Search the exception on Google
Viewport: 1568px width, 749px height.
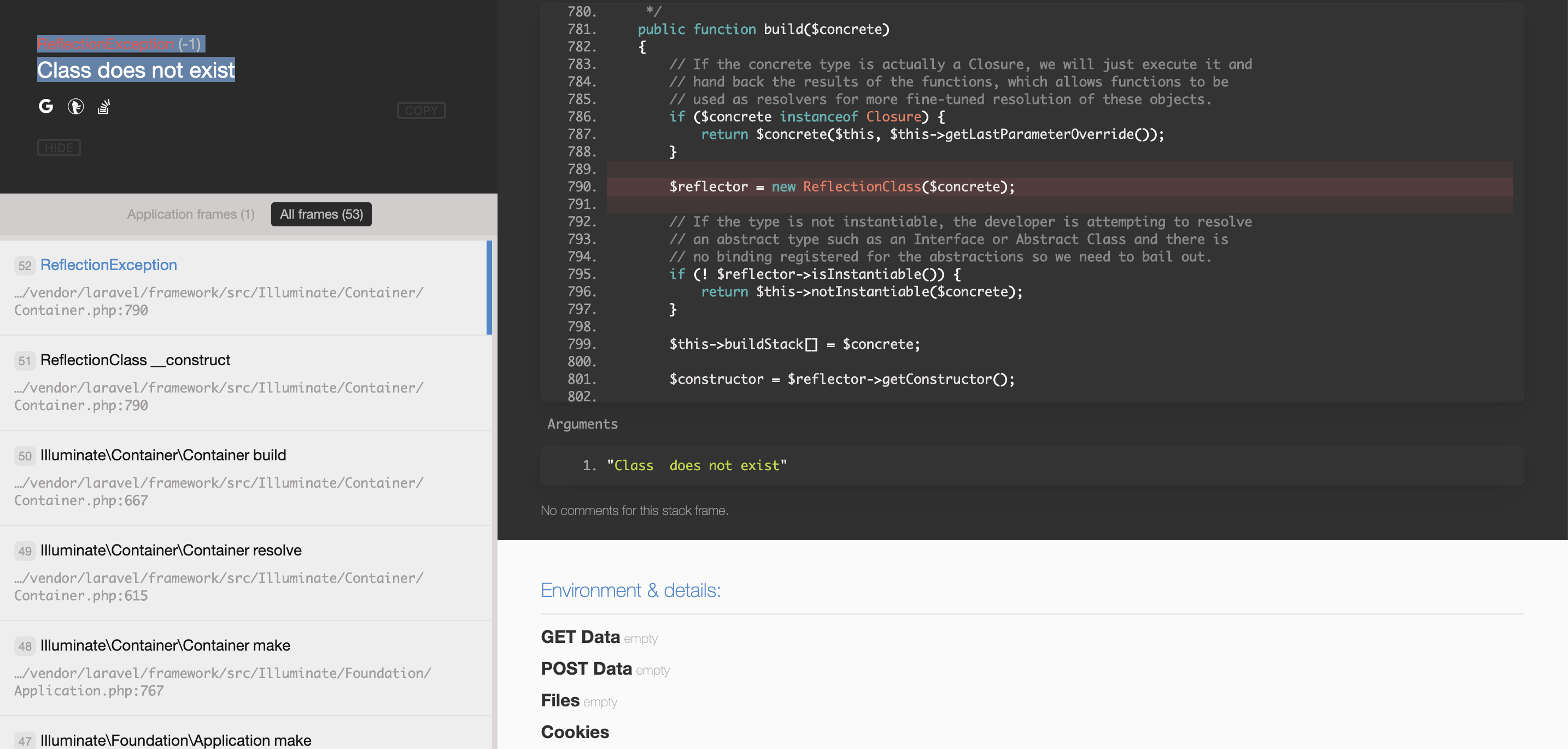pos(46,106)
